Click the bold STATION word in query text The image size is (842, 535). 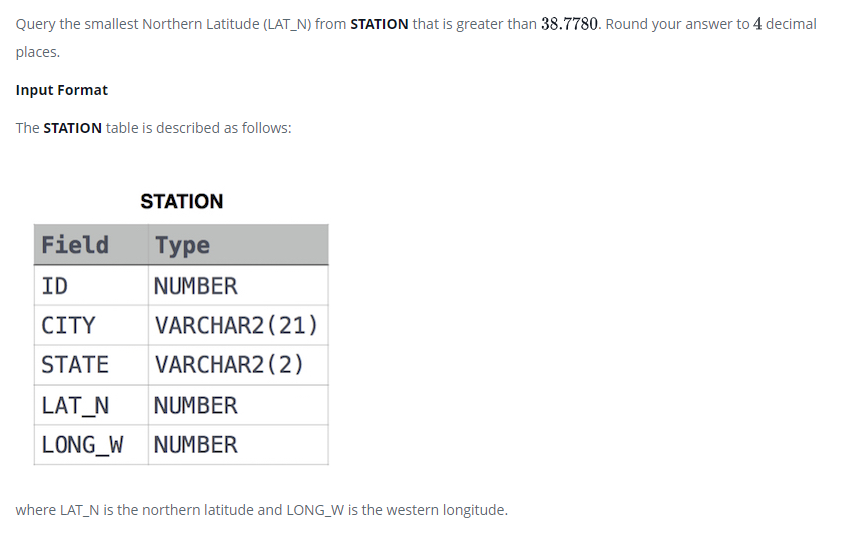click(x=379, y=24)
